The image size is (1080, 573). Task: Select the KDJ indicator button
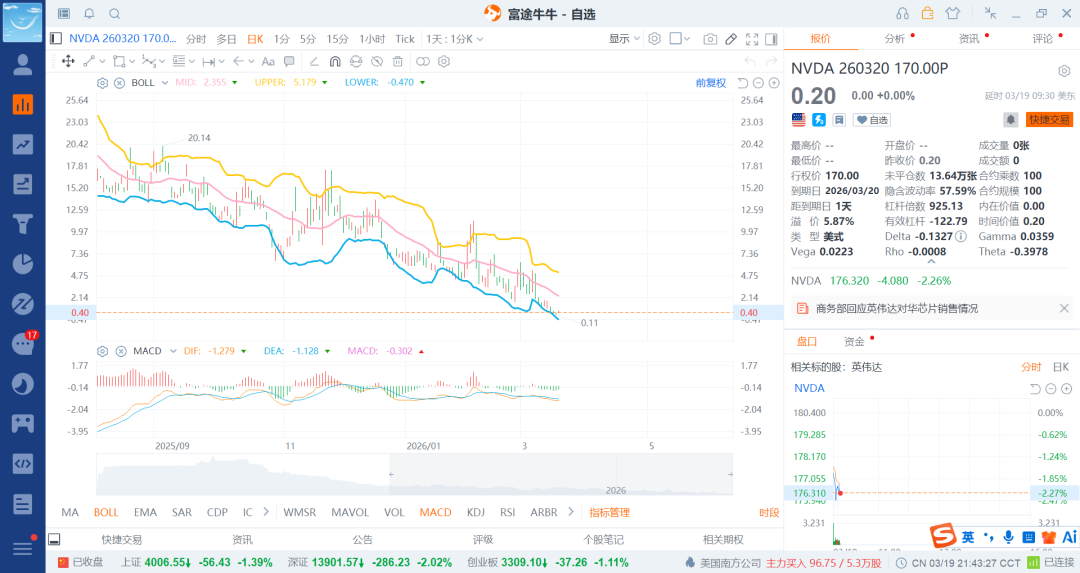pos(476,512)
